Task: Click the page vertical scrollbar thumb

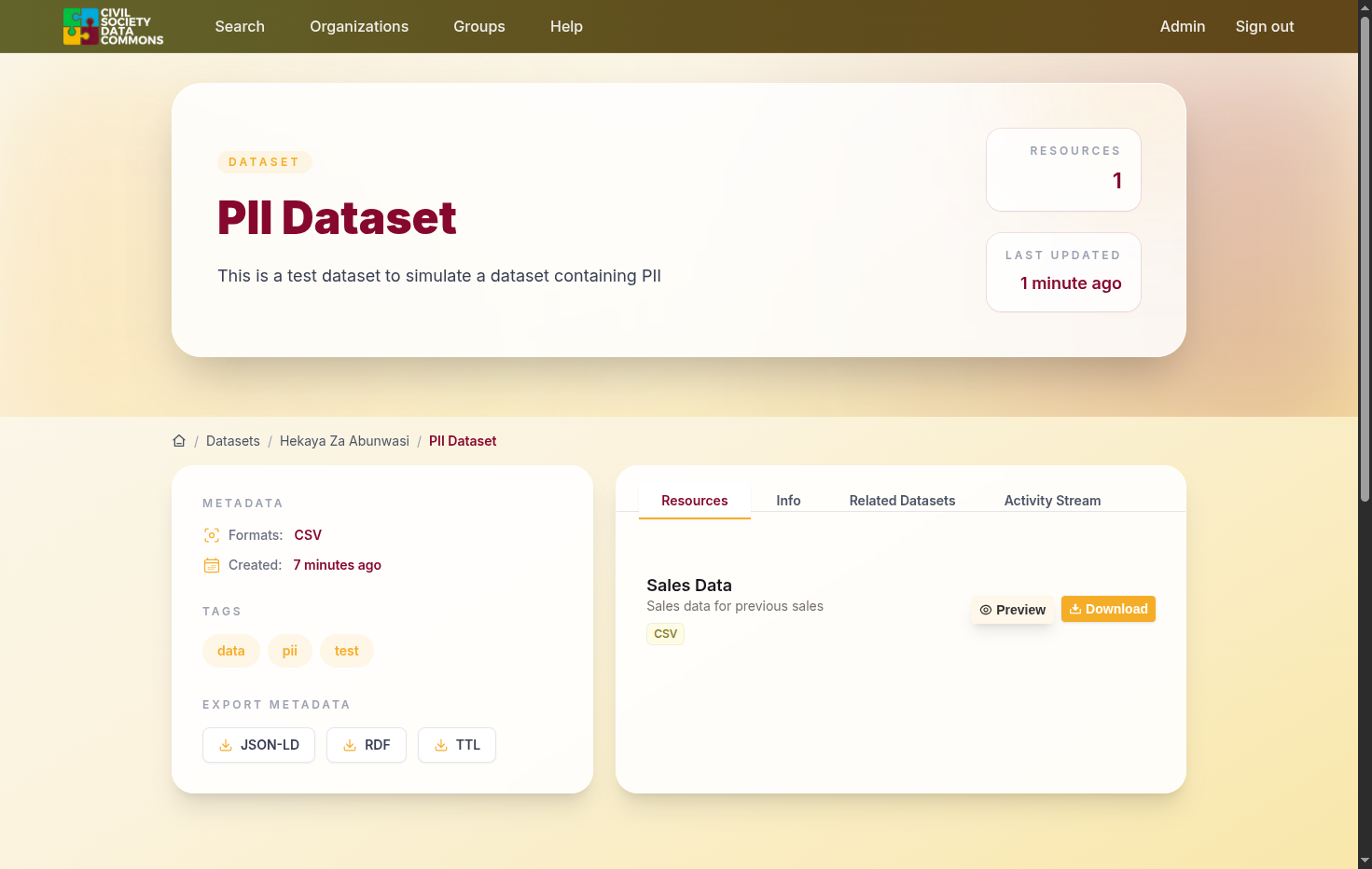Action: 1365,259
